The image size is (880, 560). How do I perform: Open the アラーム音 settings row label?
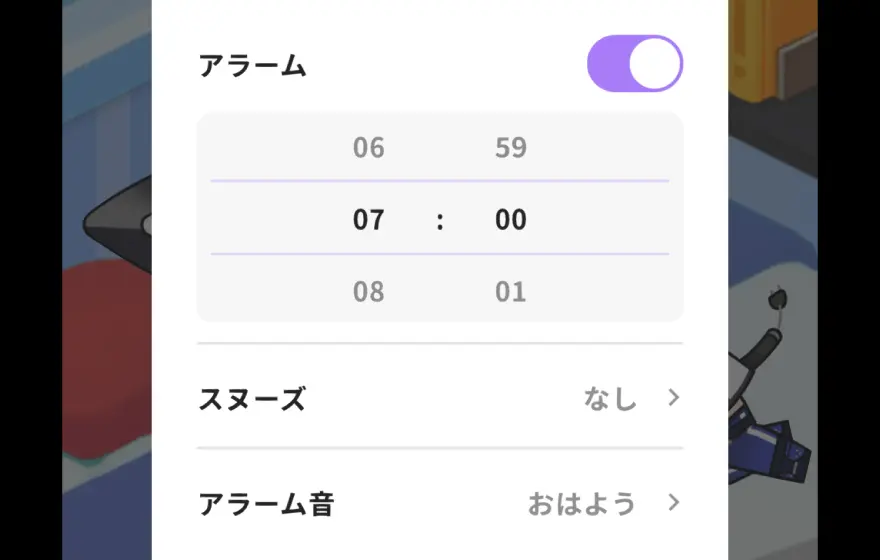(266, 503)
